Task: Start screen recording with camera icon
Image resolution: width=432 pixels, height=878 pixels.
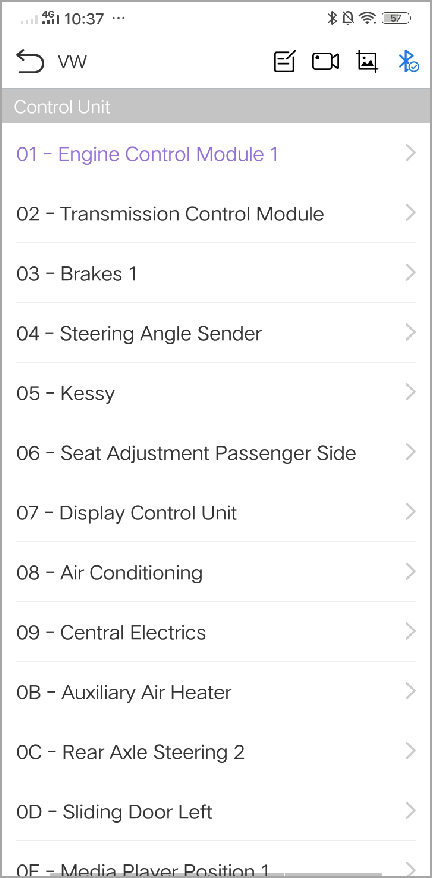Action: [326, 61]
